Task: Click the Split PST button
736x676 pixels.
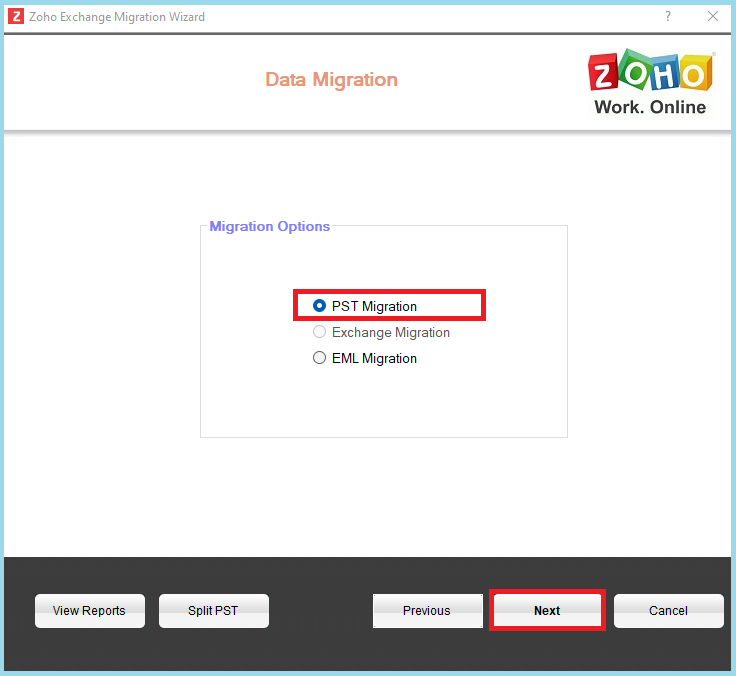Action: point(214,611)
